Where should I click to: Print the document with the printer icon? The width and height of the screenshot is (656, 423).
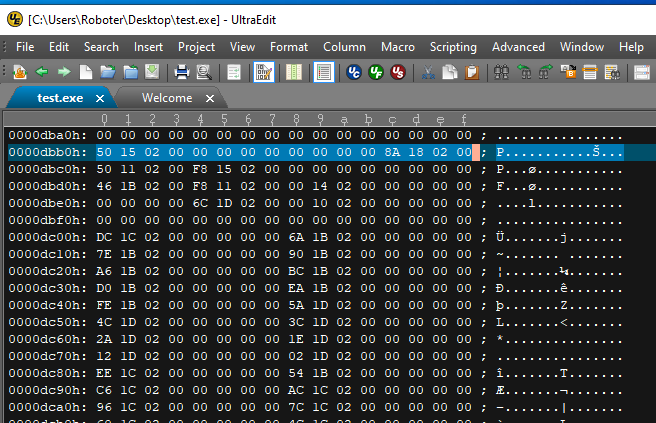[x=182, y=72]
